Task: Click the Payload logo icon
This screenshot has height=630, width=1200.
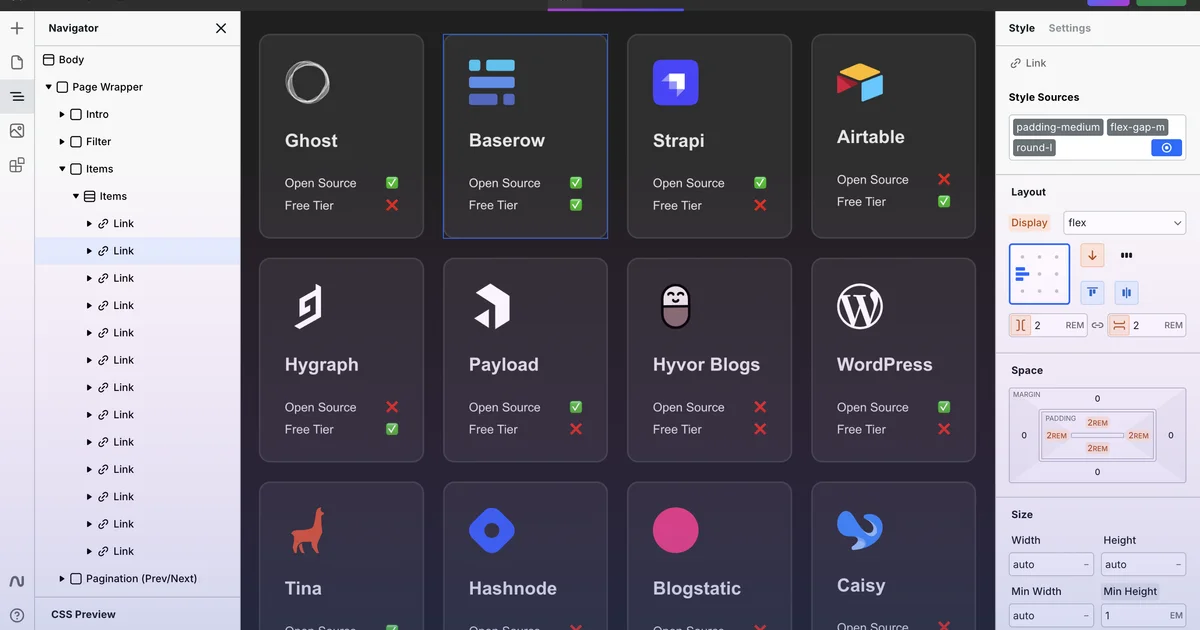Action: click(492, 306)
